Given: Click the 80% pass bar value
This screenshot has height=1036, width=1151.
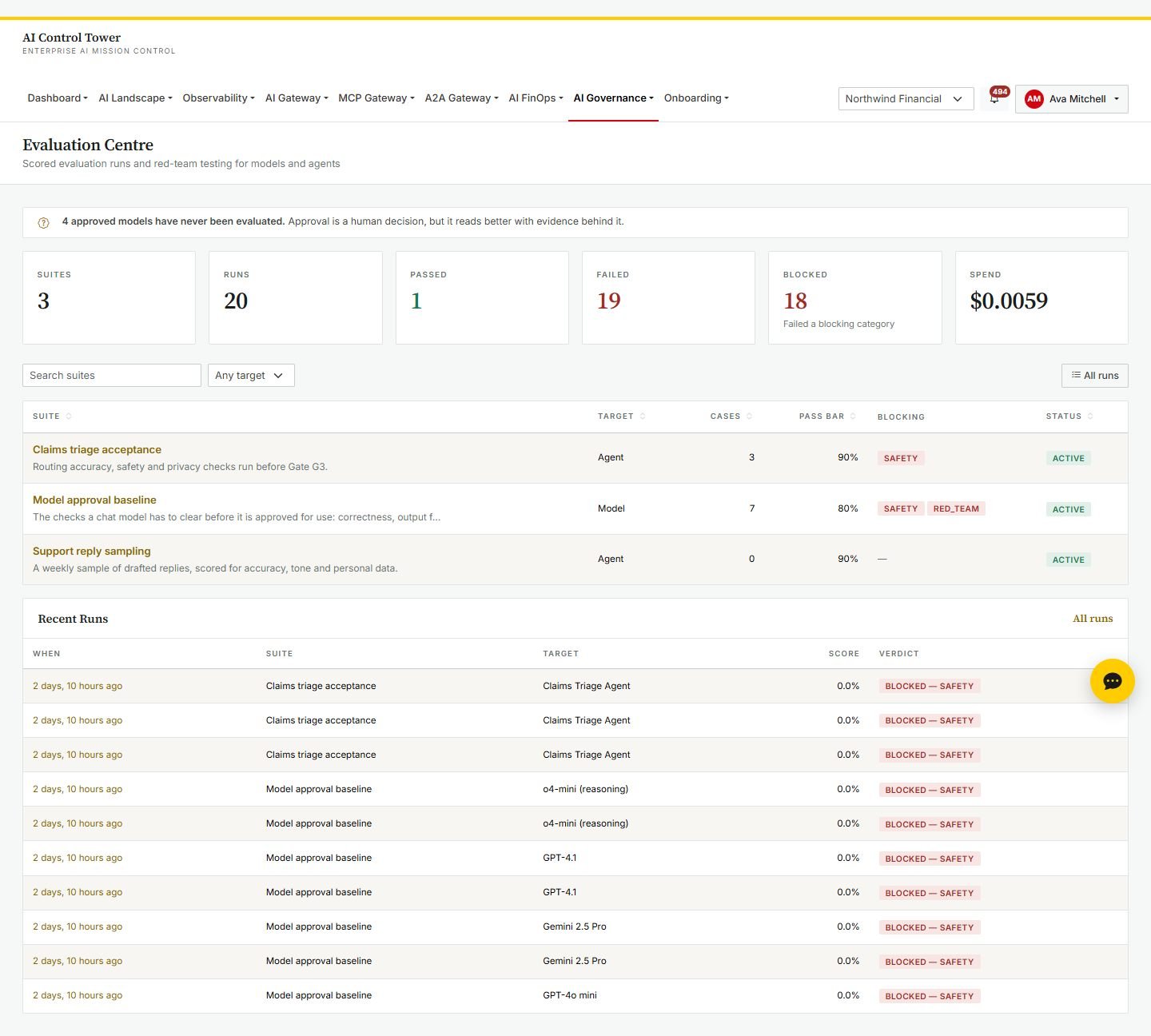Looking at the screenshot, I should [847, 508].
